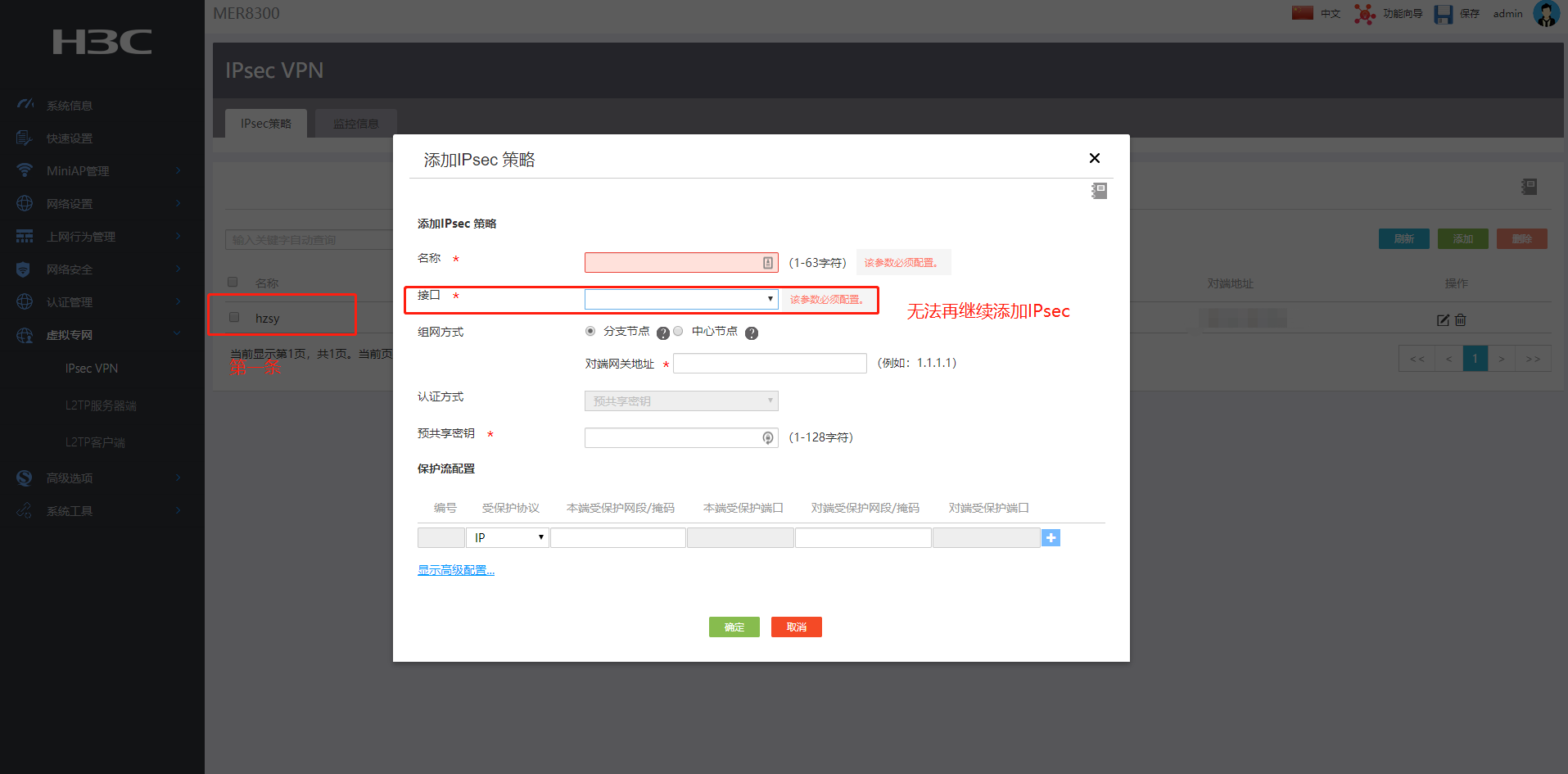
Task: Expand the 认证管理 menu
Action: pyautogui.click(x=178, y=301)
